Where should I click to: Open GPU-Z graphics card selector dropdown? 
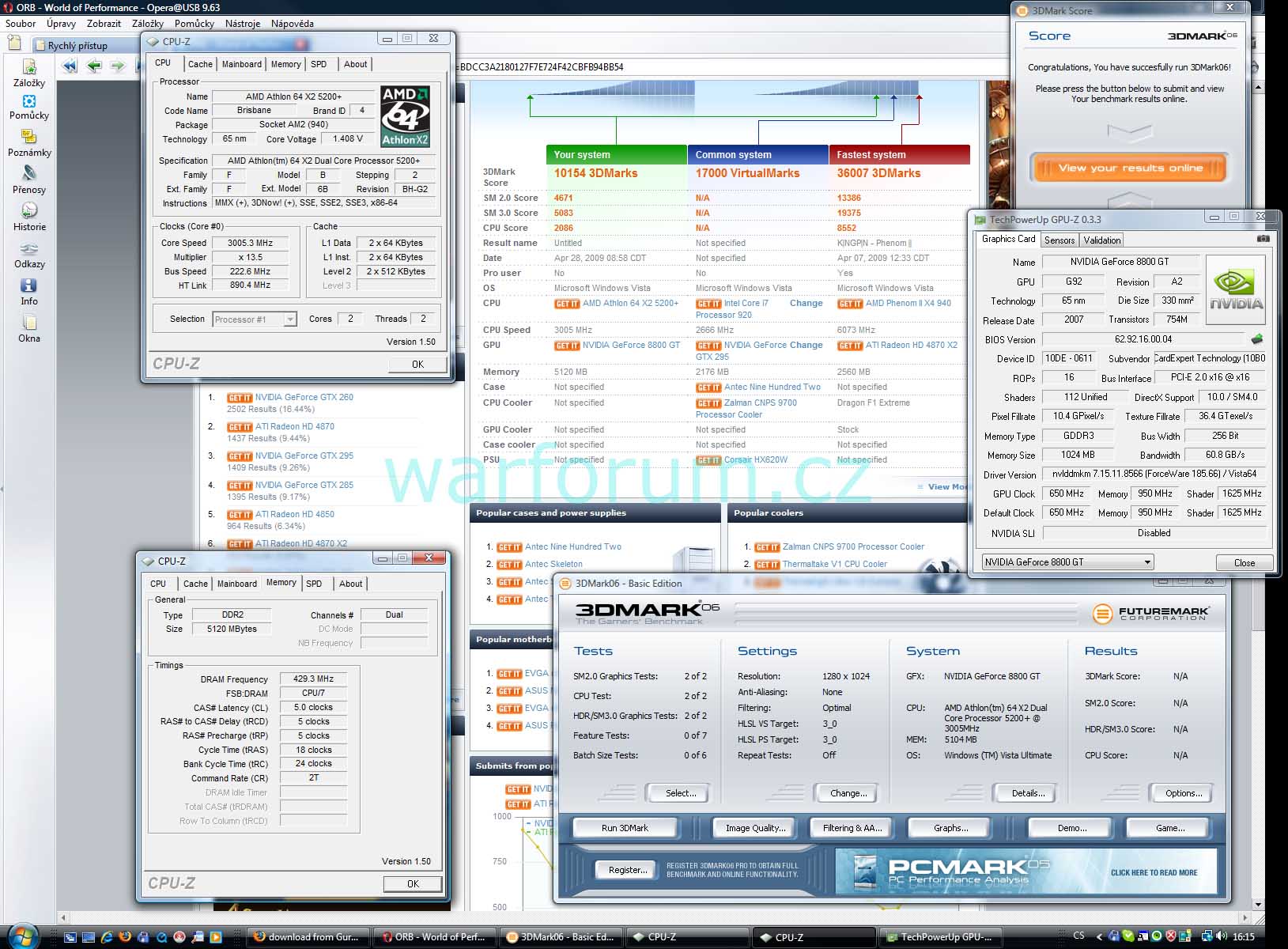pyautogui.click(x=1068, y=562)
